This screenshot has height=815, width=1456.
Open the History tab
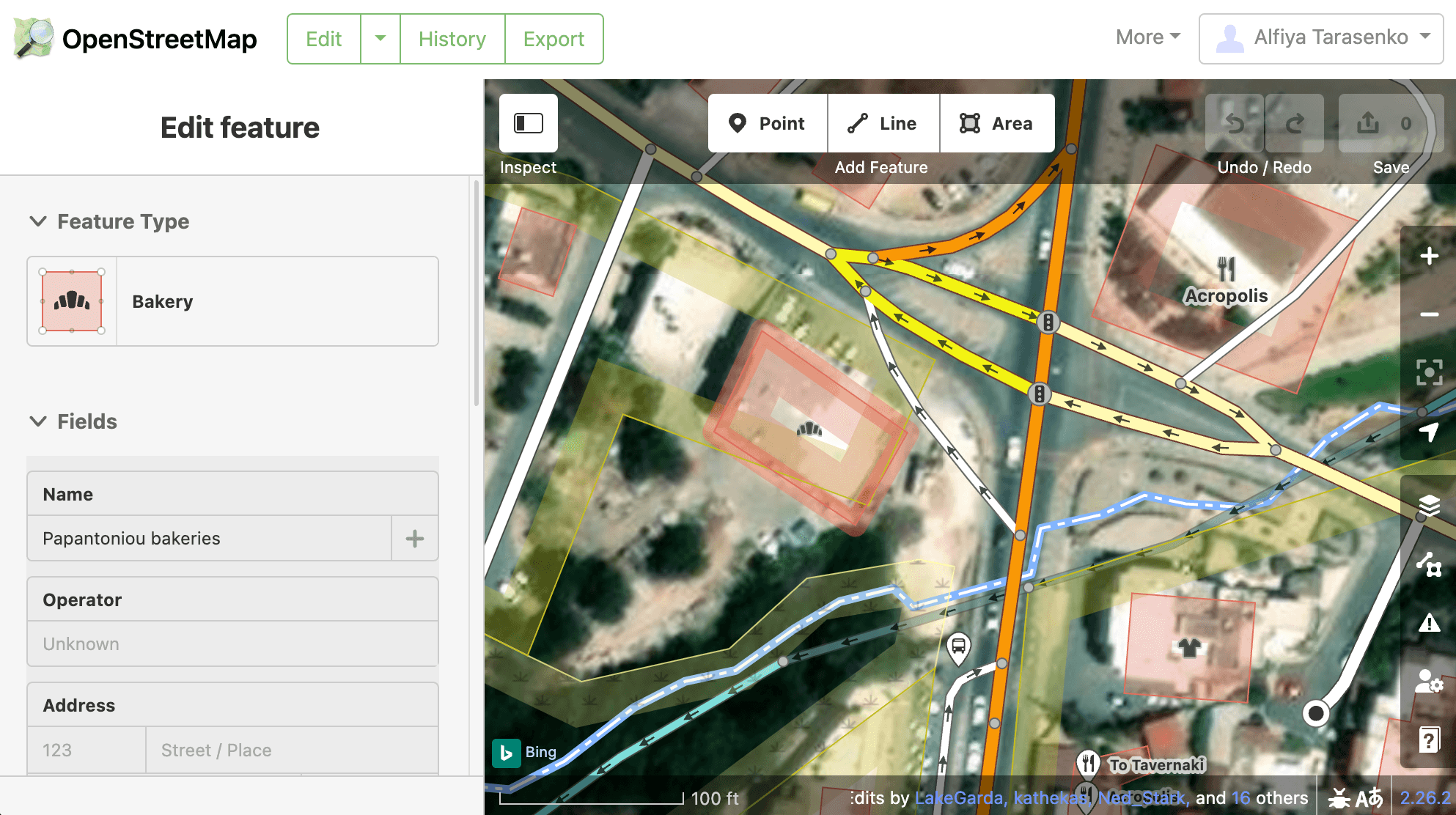(x=452, y=39)
